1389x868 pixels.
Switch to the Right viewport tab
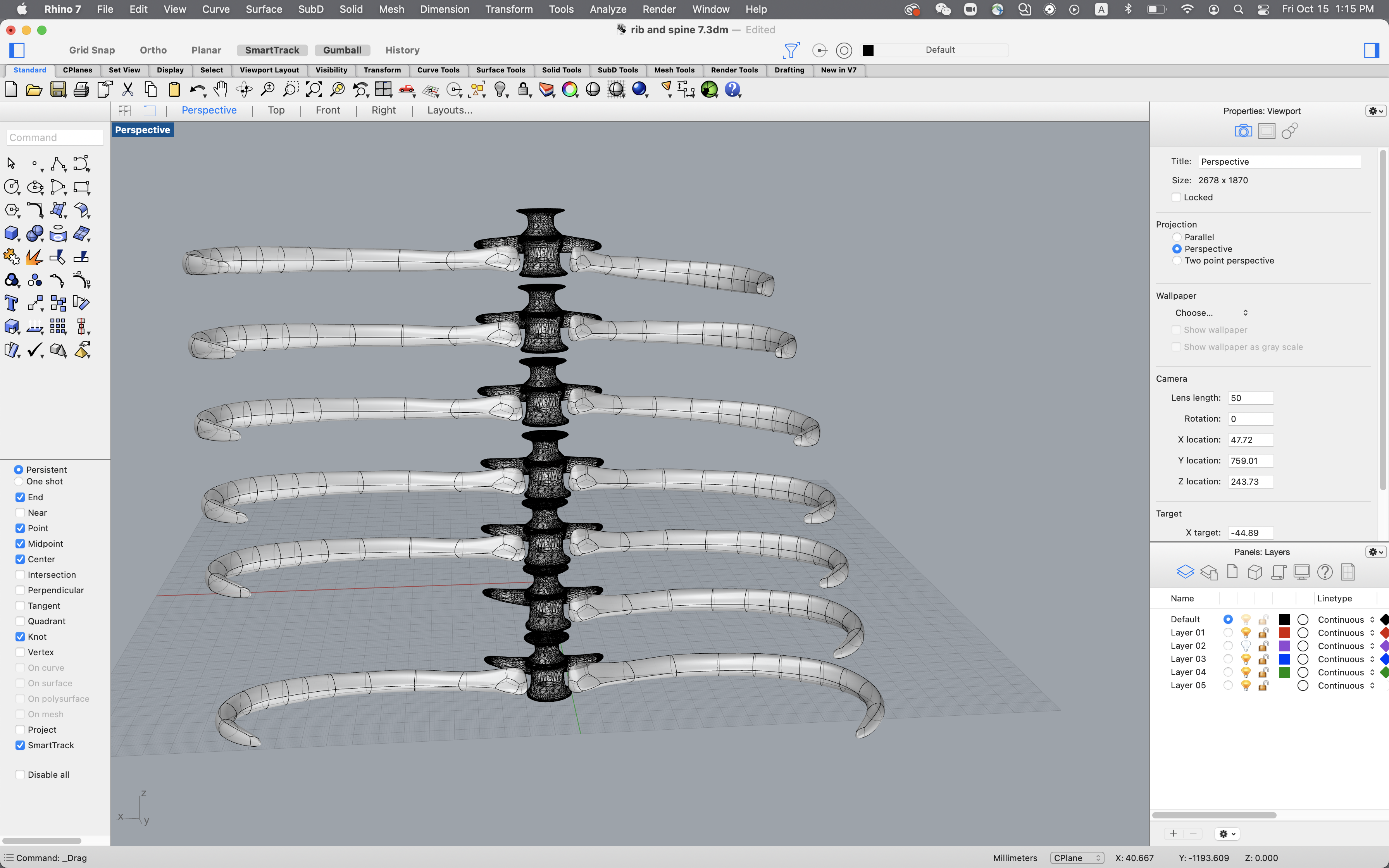pos(383,110)
